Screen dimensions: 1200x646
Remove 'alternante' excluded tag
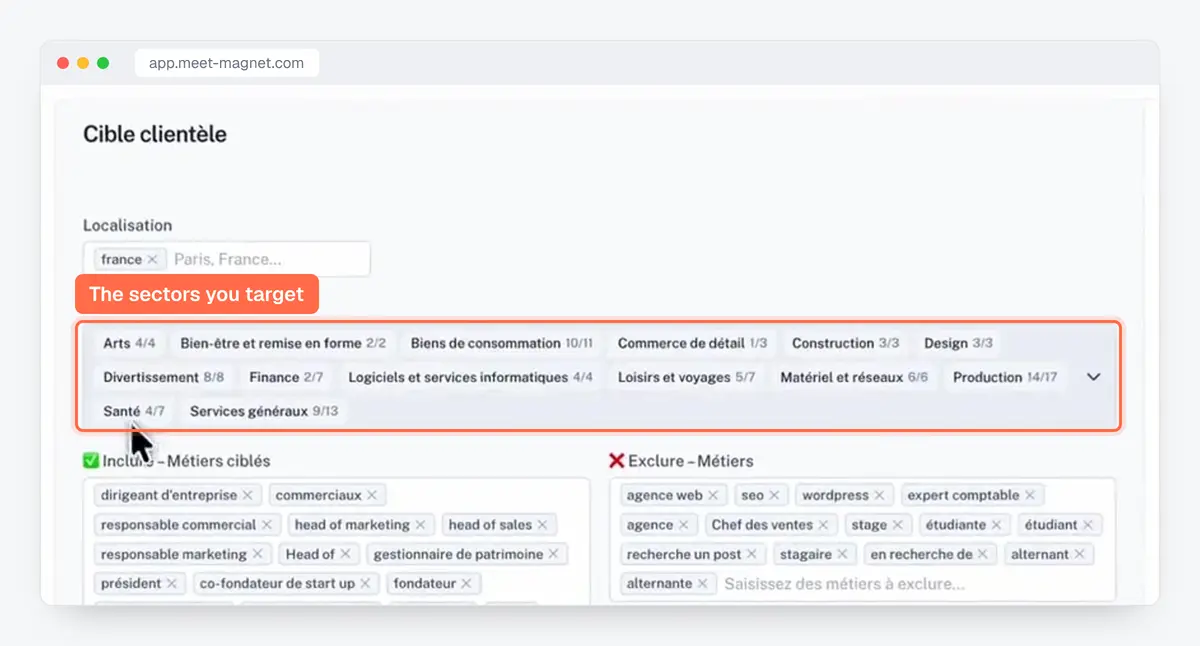click(703, 583)
